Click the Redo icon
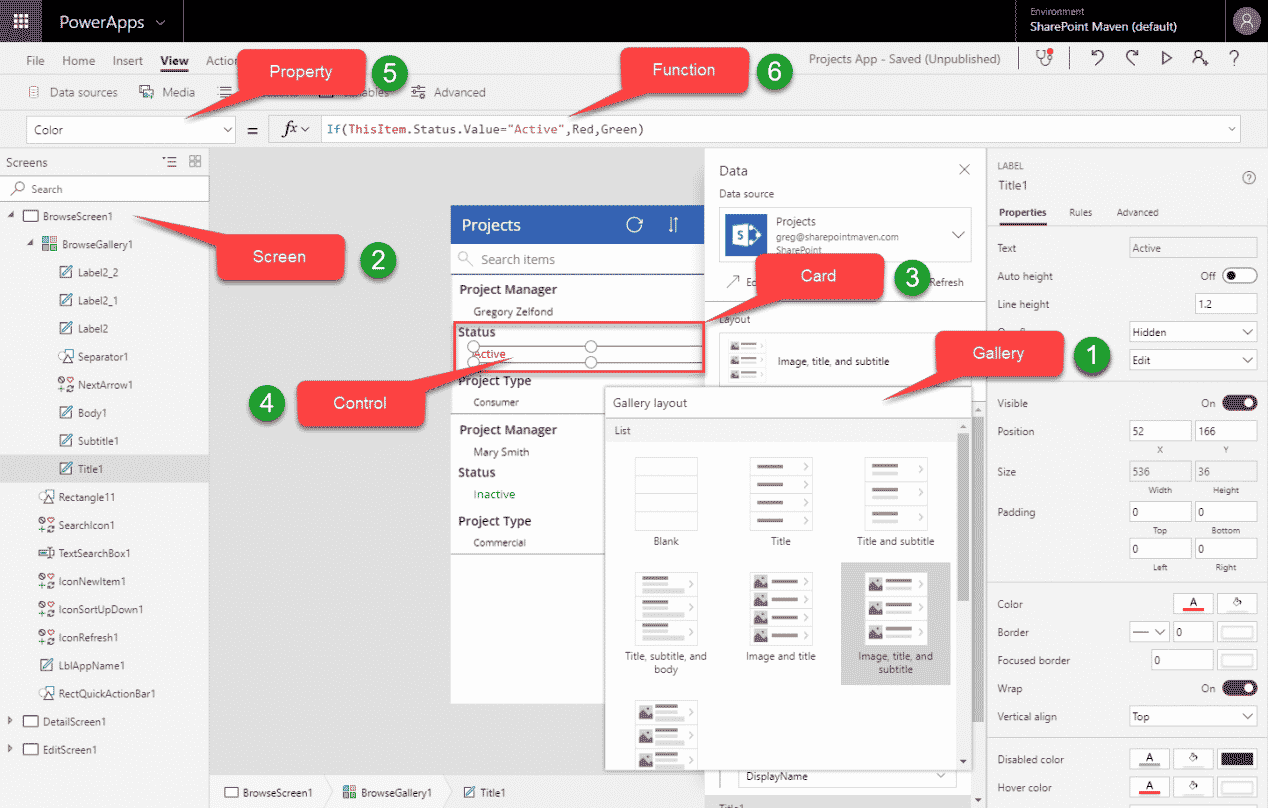Viewport: 1268px width, 808px height. [x=1131, y=59]
